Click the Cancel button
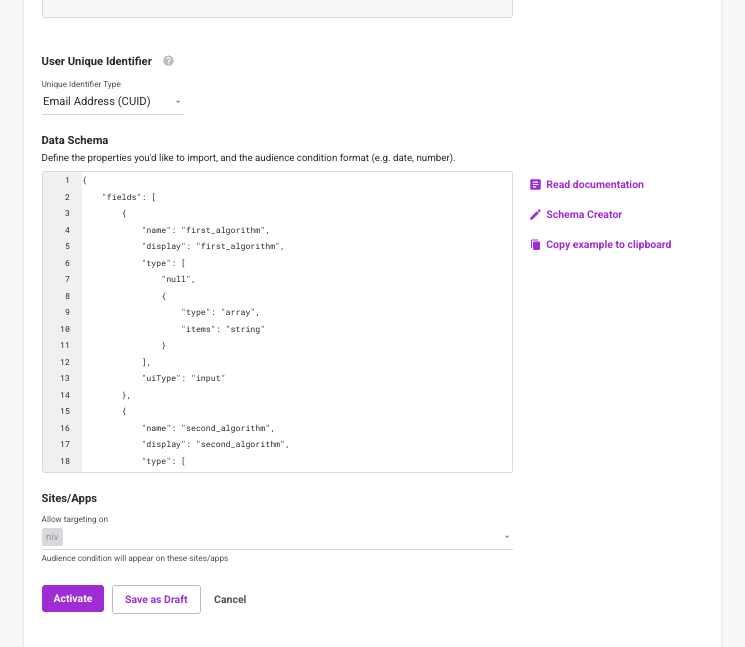This screenshot has height=647, width=745. click(x=230, y=599)
